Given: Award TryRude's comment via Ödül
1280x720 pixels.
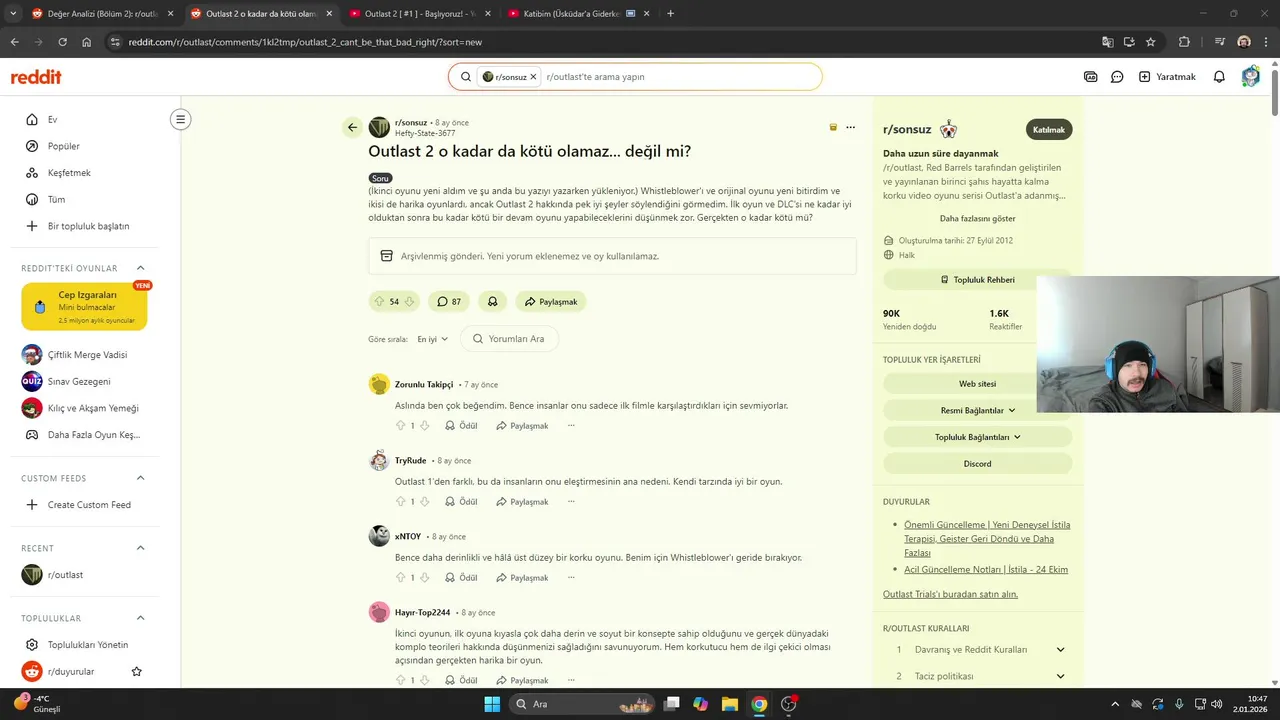Looking at the screenshot, I should coord(461,502).
